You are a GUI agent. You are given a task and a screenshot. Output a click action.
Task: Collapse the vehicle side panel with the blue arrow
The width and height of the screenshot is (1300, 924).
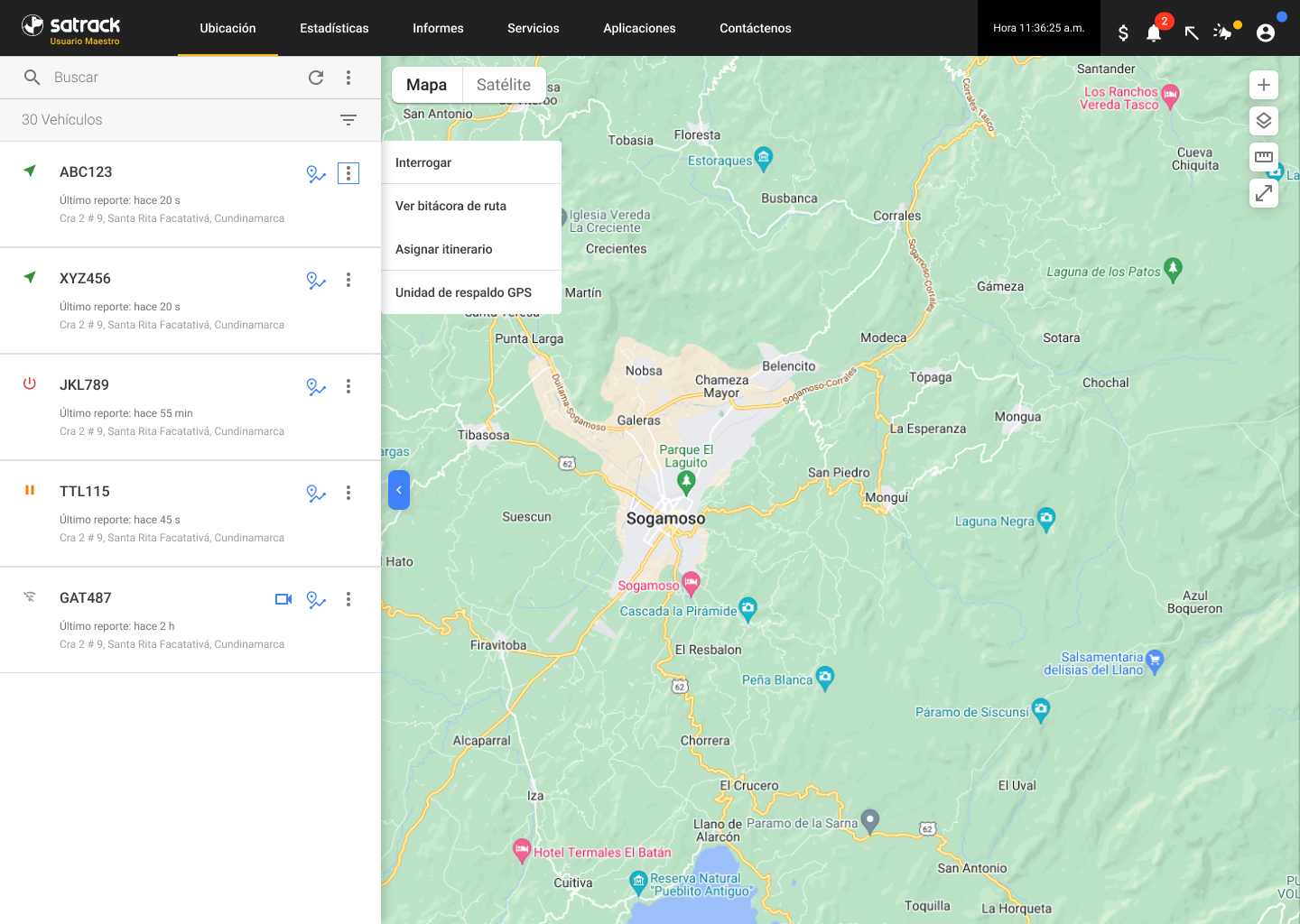(x=399, y=490)
